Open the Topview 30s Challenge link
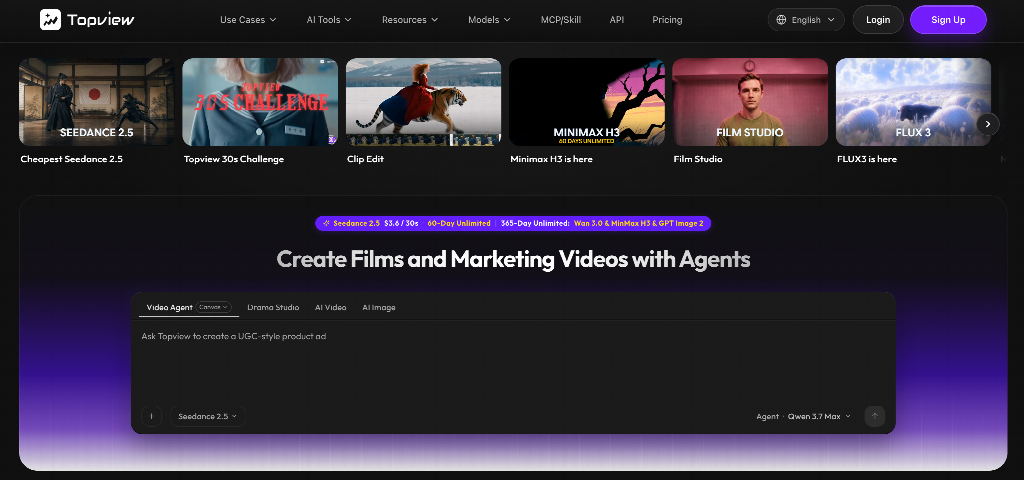Viewport: 1024px width, 480px height. pyautogui.click(x=234, y=159)
